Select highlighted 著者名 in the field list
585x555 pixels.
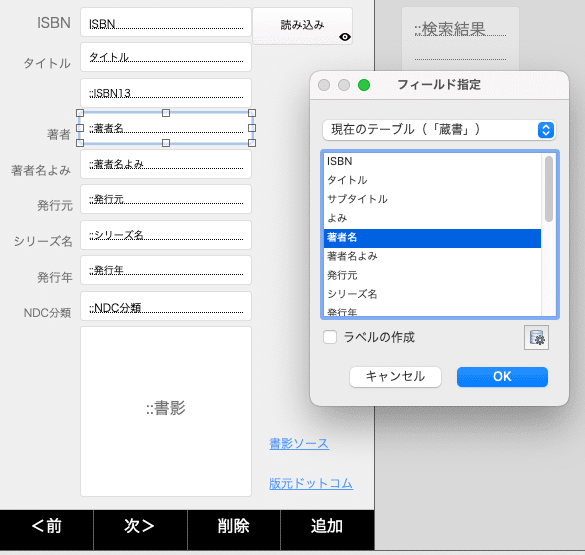tap(432, 238)
